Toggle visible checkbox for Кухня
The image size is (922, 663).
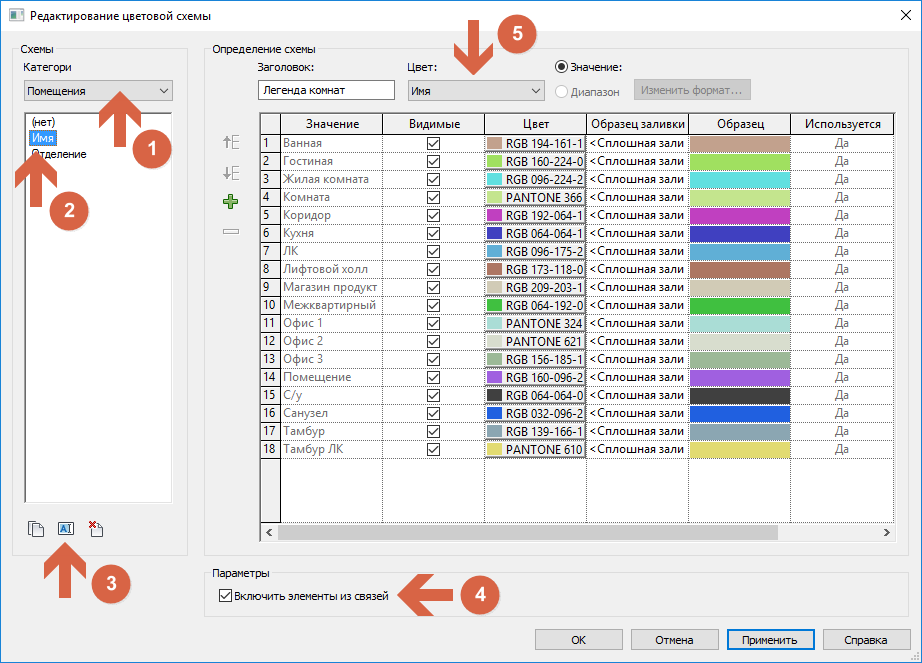pos(433,233)
